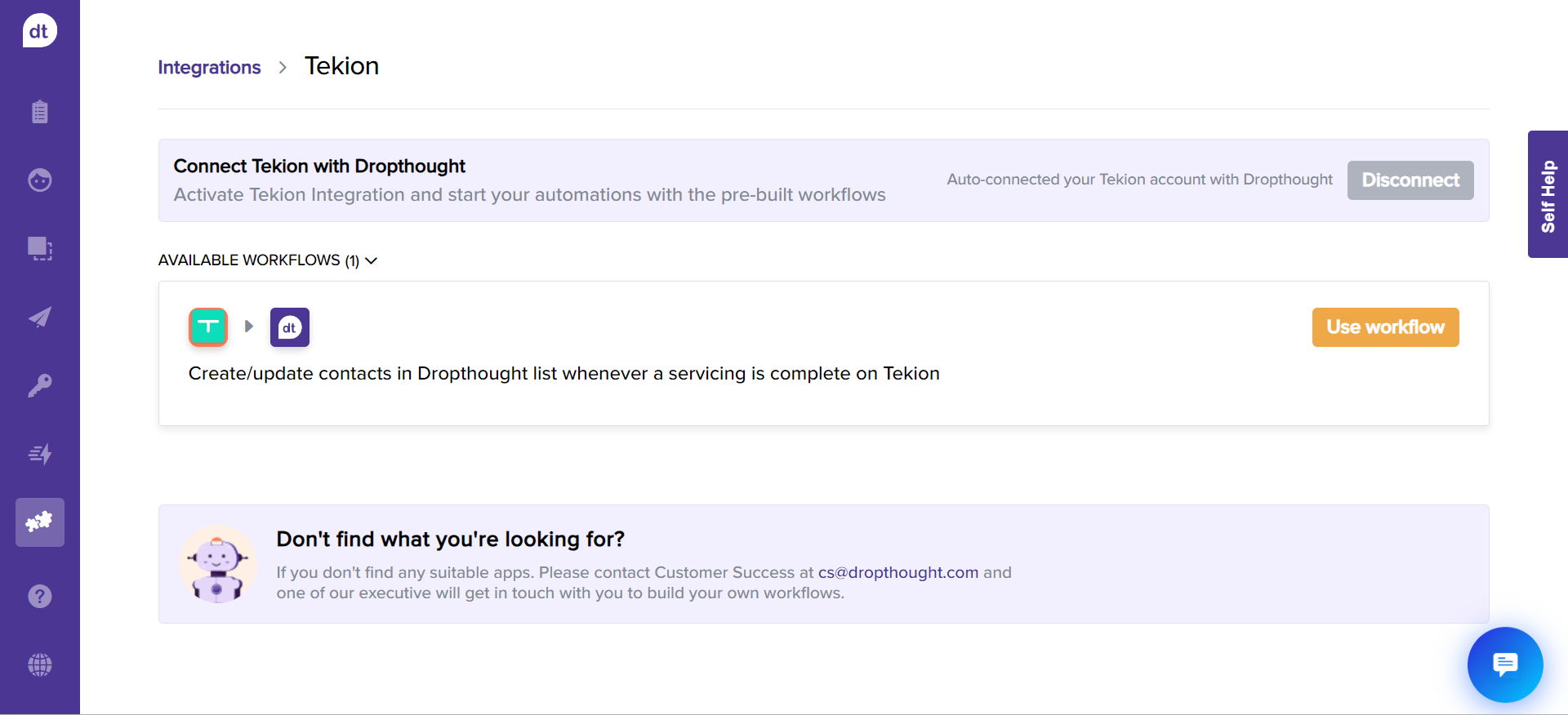
Task: Open the face respondents icon in sidebar
Action: pyautogui.click(x=39, y=180)
